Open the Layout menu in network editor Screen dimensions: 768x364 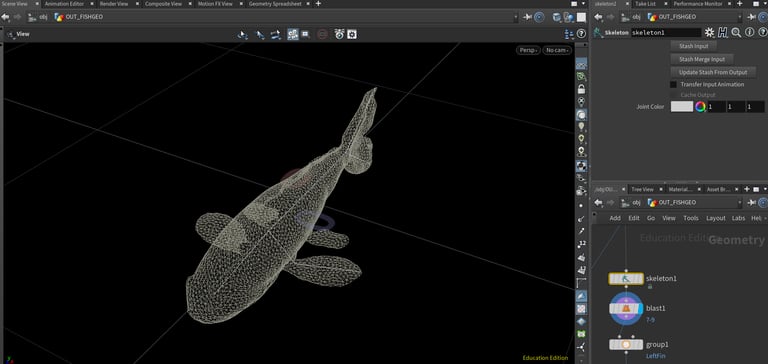[x=716, y=218]
